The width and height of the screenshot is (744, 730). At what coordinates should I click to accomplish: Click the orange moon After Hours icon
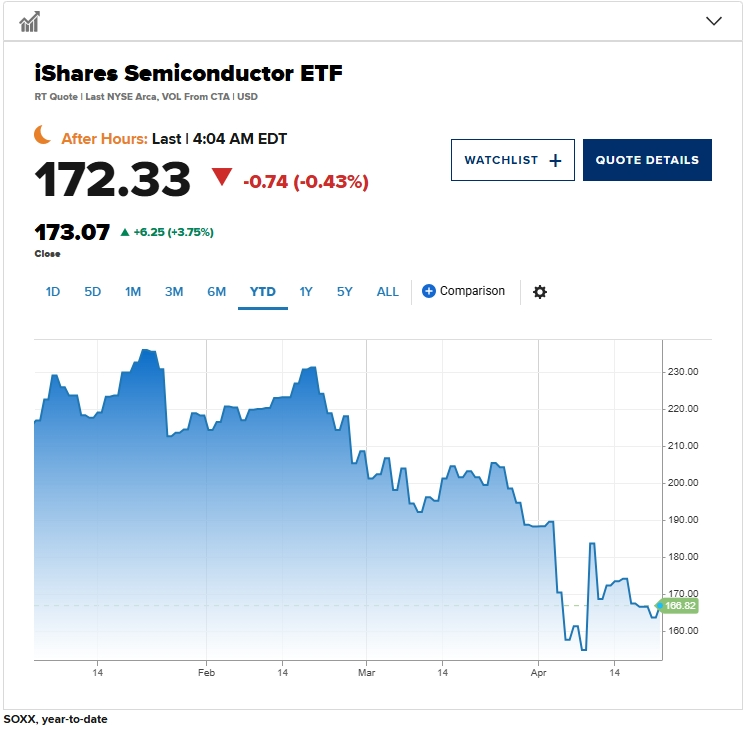tap(42, 134)
